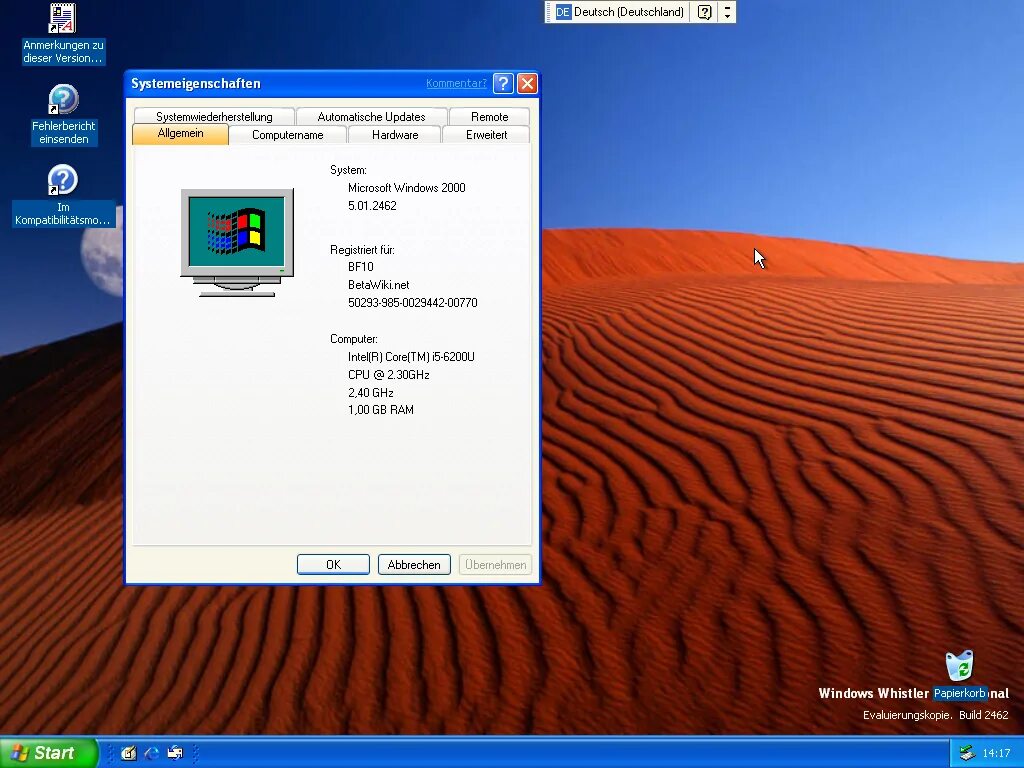
Task: Open the Anmerkungen zu dieser Version desktop icon
Action: coord(63,34)
